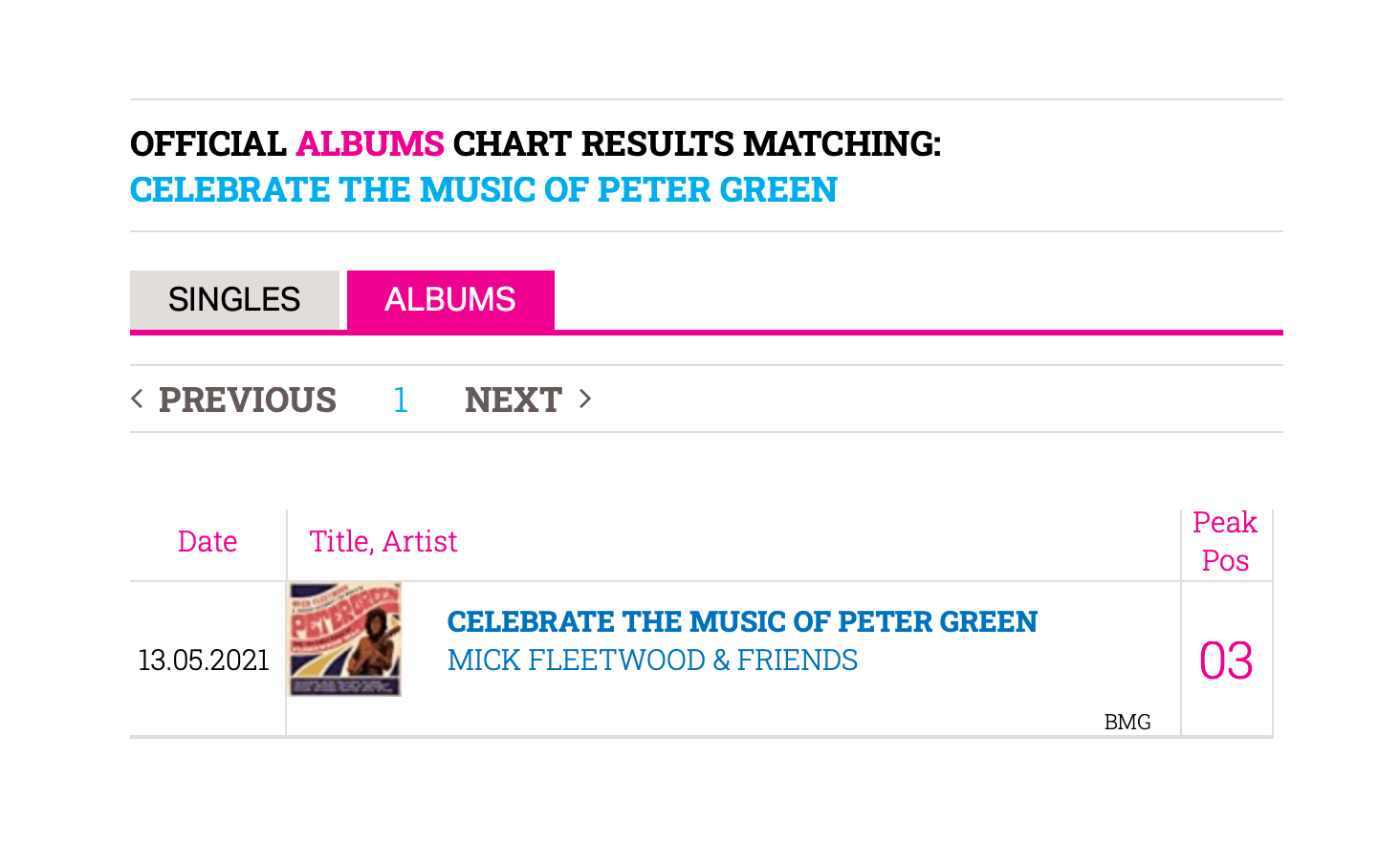Select the ALBUMS tab
The width and height of the screenshot is (1400, 844).
(x=450, y=300)
